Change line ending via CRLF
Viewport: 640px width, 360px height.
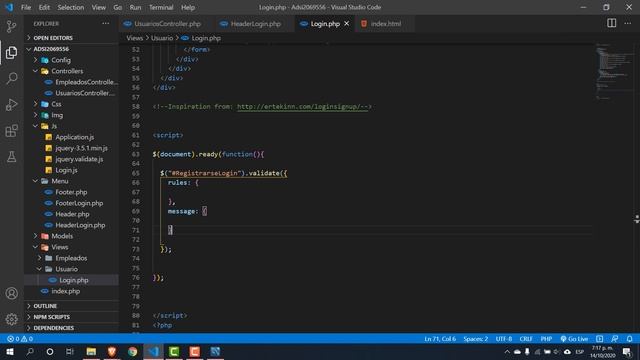tap(526, 339)
